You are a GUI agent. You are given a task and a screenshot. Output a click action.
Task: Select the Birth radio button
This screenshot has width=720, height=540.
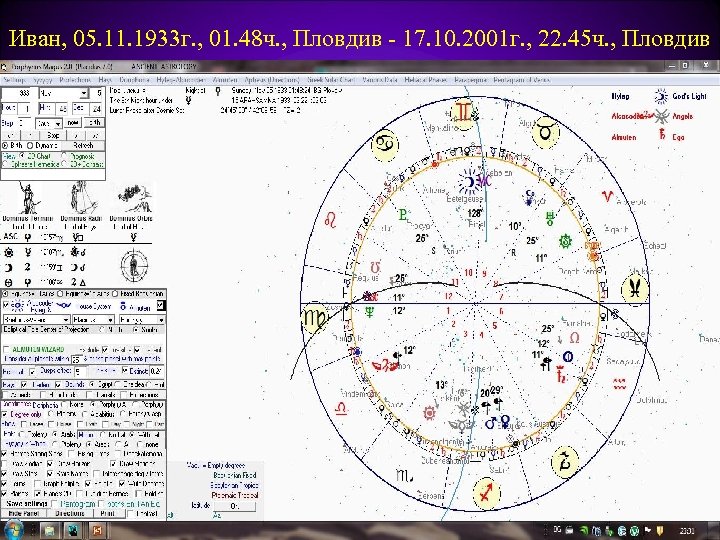(x=5, y=146)
